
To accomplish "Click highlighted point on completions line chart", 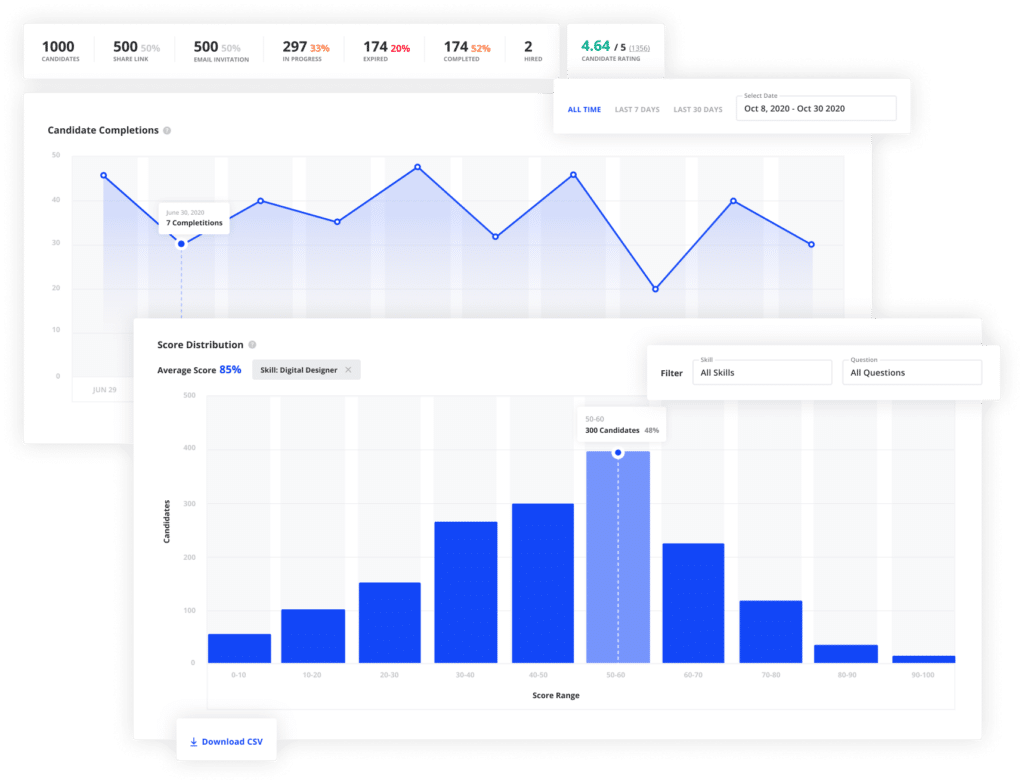I will click(x=181, y=244).
